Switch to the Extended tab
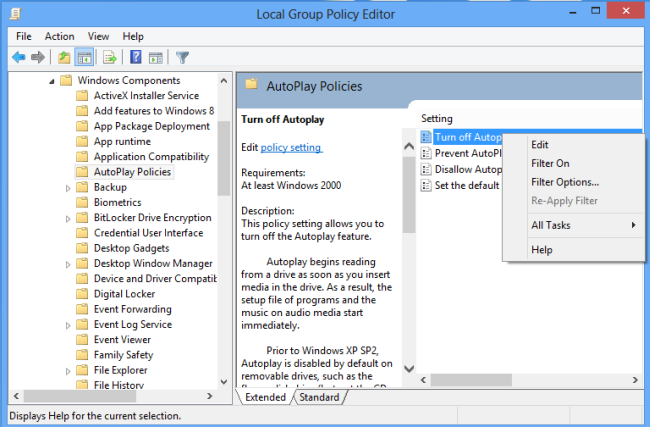 click(x=265, y=397)
